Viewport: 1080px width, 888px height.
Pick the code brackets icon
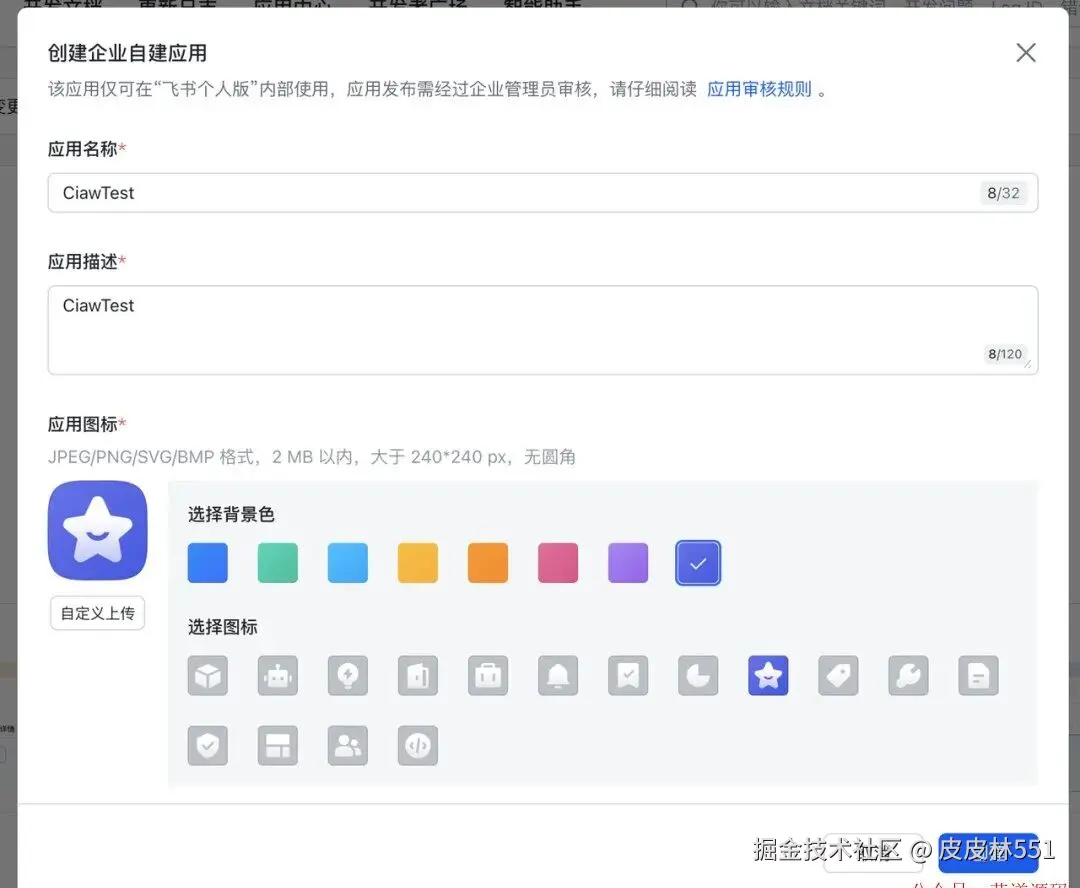click(x=418, y=745)
